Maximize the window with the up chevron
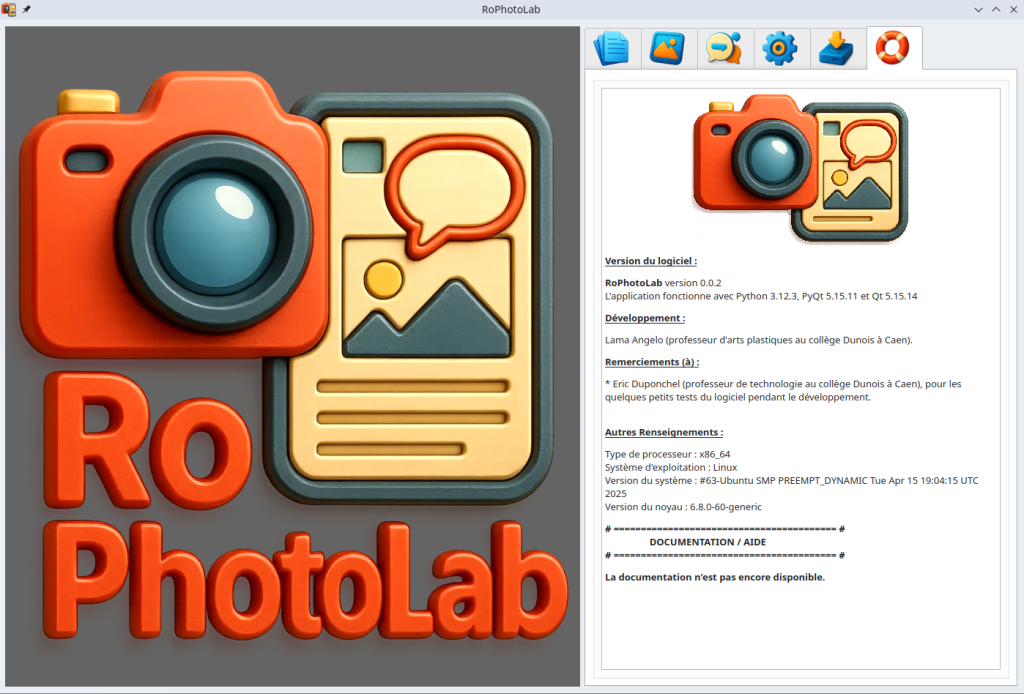1024x694 pixels. (996, 9)
